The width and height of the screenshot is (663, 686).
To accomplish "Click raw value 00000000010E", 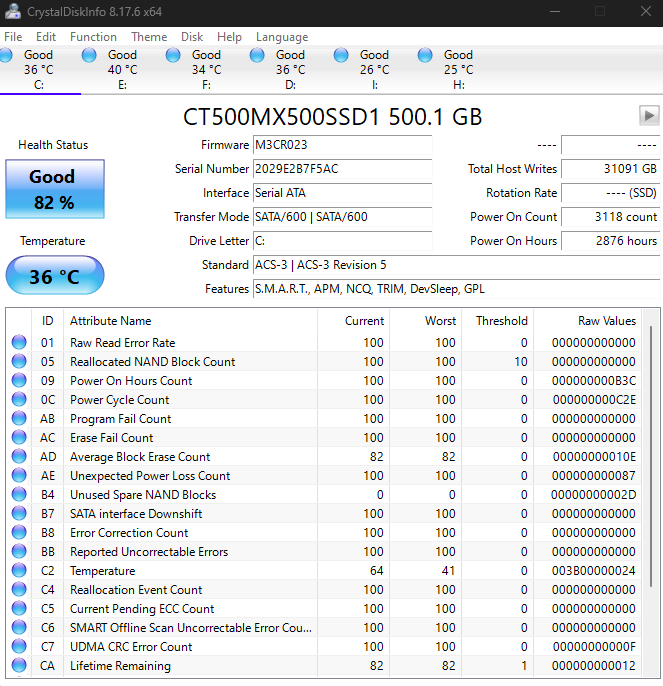I will point(594,457).
